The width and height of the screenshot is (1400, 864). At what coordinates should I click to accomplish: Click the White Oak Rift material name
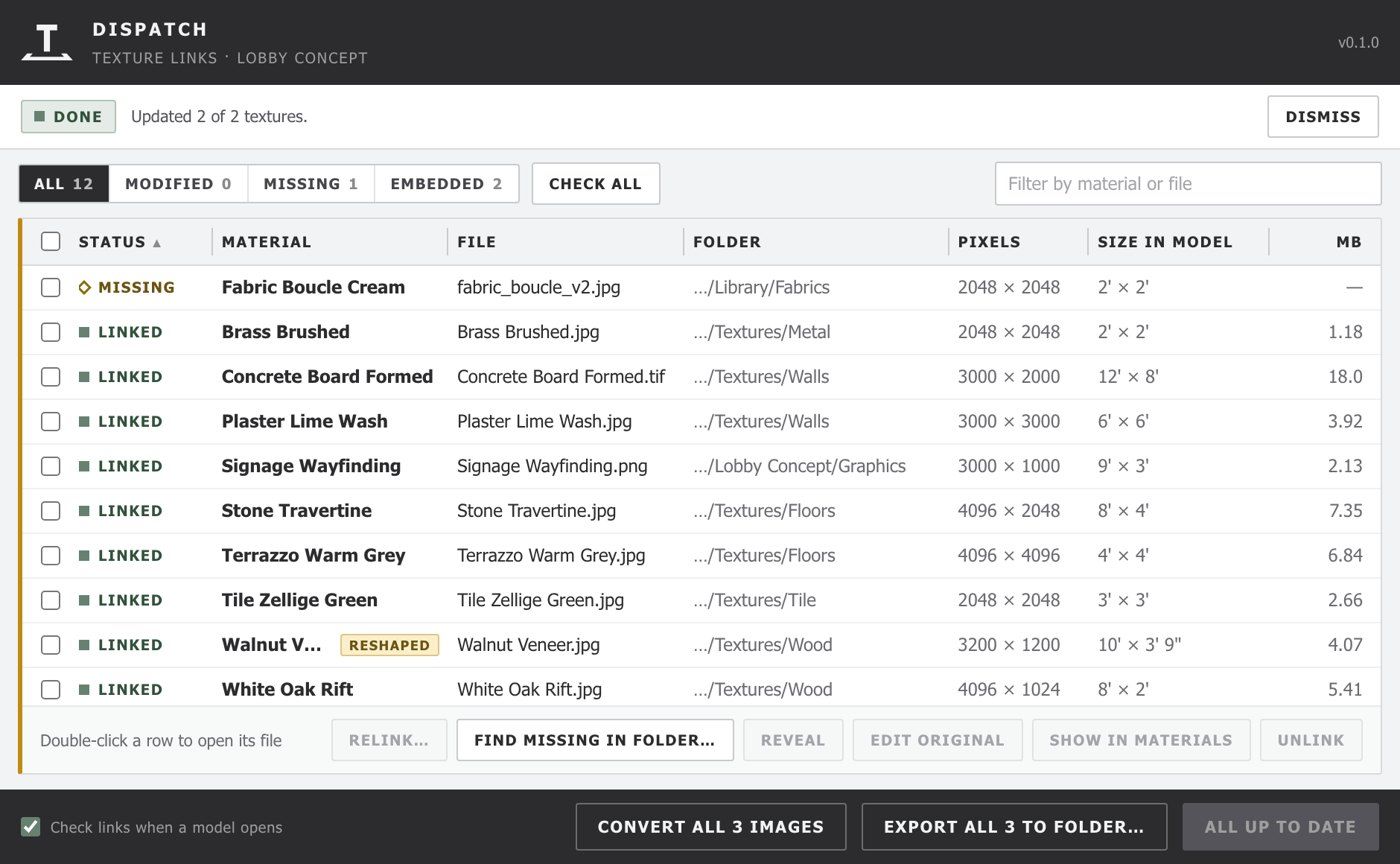pyautogui.click(x=287, y=690)
